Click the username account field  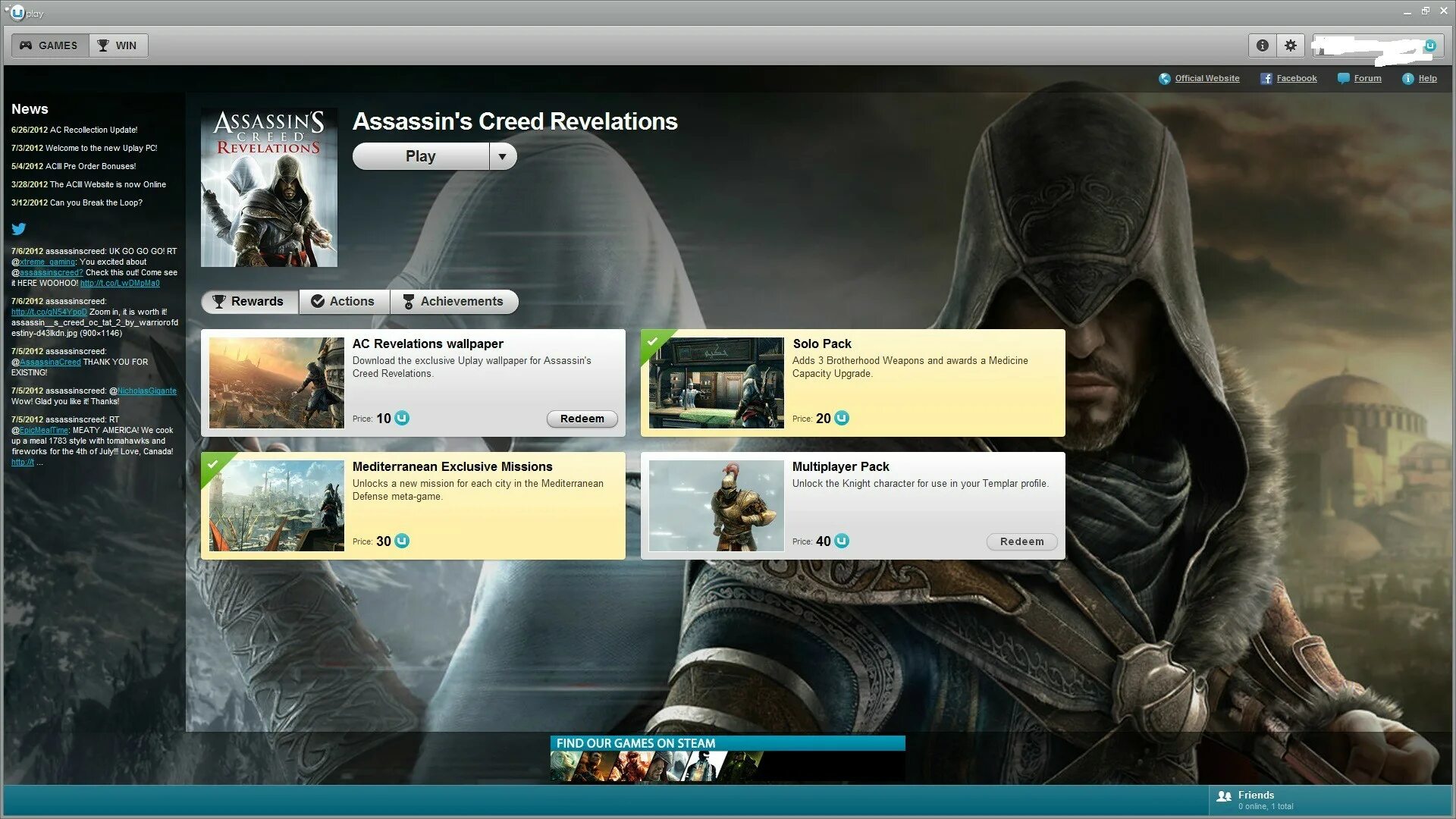(1378, 45)
